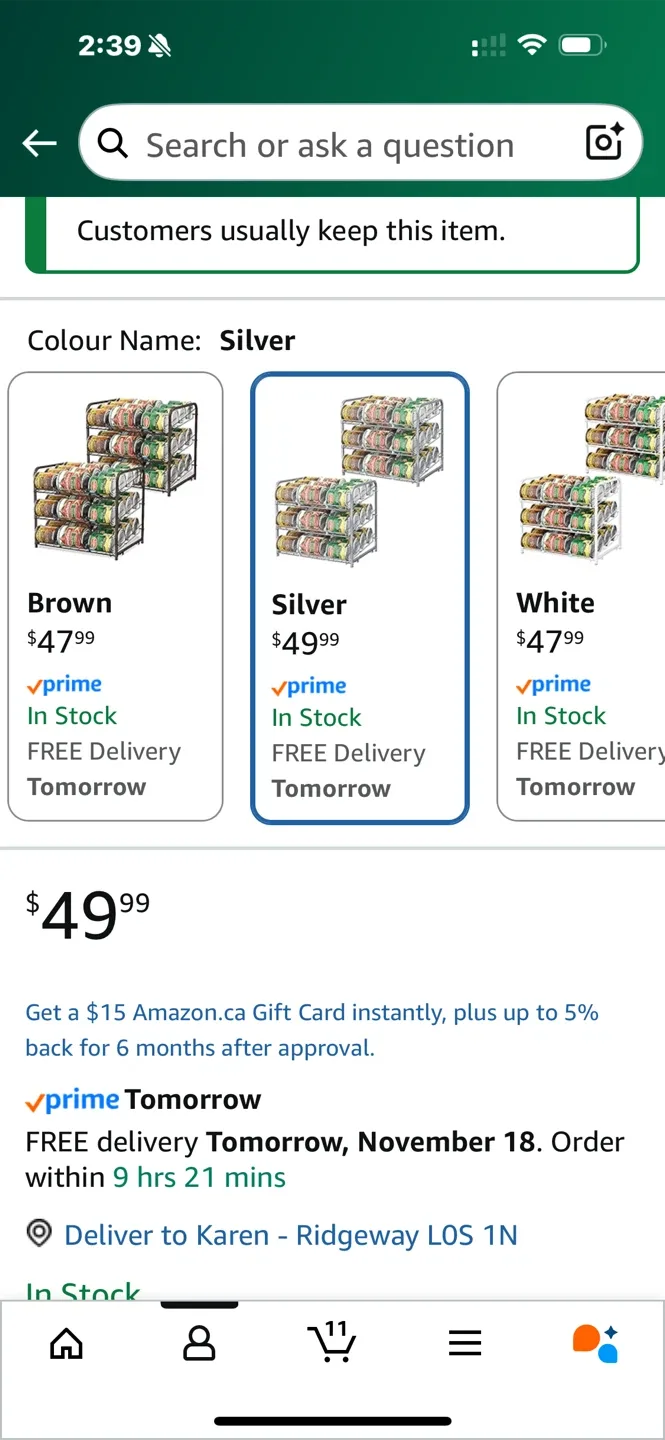Select the Prime badge under Silver
The width and height of the screenshot is (665, 1440).
coord(309,684)
